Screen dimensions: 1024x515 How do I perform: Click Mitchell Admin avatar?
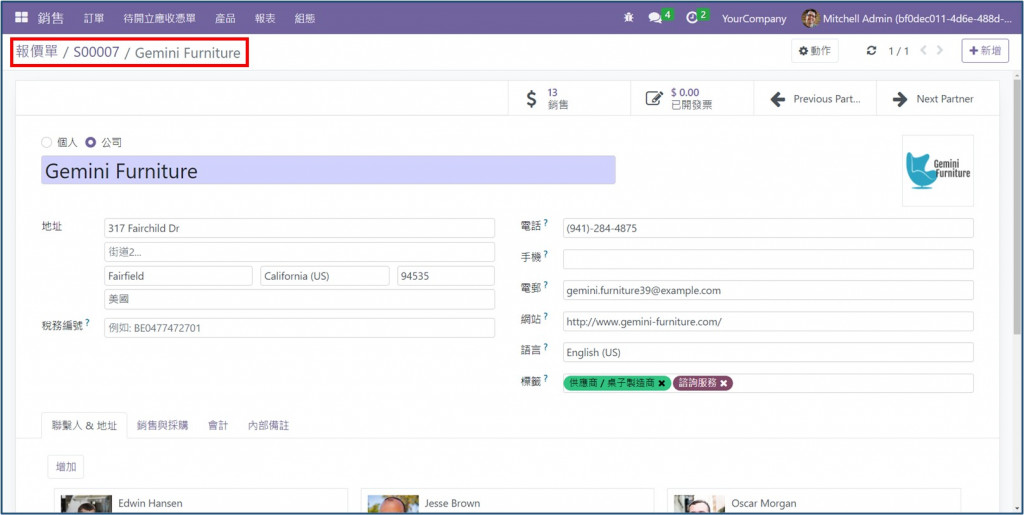pyautogui.click(x=810, y=18)
